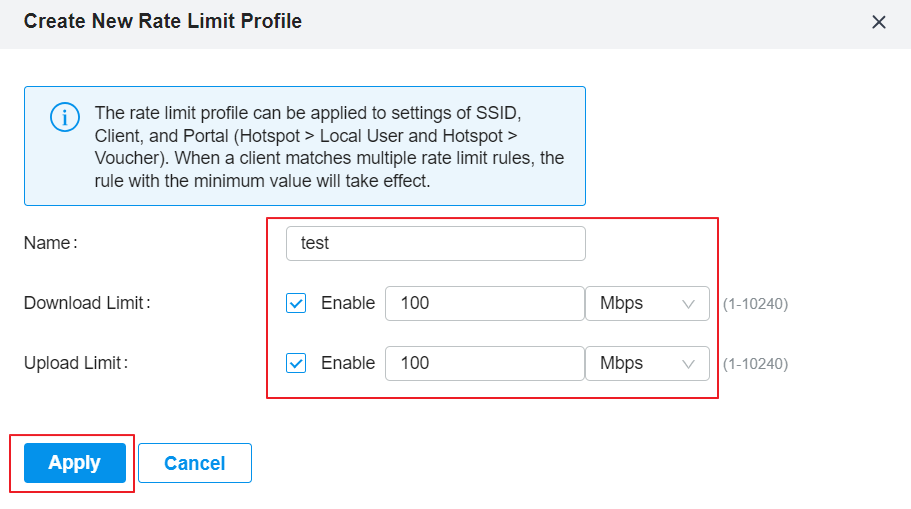Click the blue info icon in the notice
This screenshot has height=509, width=911.
(64, 117)
